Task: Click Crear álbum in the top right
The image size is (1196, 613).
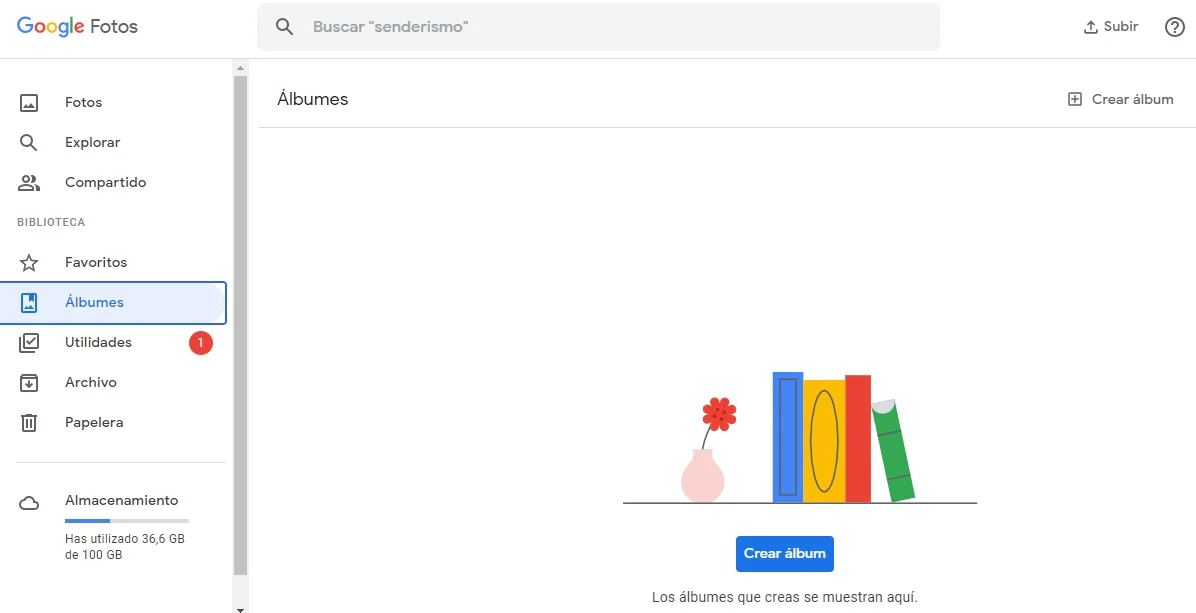Action: [x=1120, y=99]
